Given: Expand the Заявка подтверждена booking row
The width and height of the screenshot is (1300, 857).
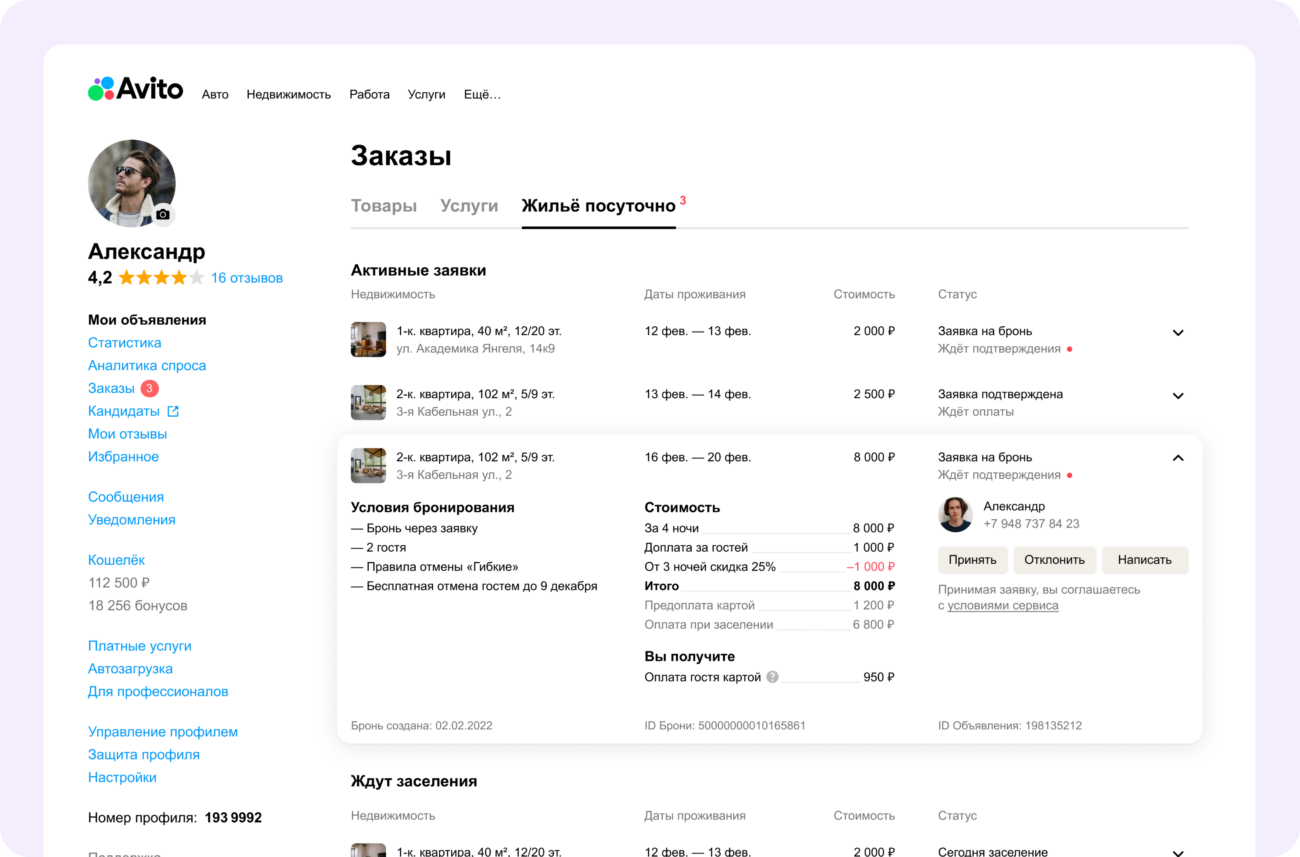Looking at the screenshot, I should [1178, 396].
